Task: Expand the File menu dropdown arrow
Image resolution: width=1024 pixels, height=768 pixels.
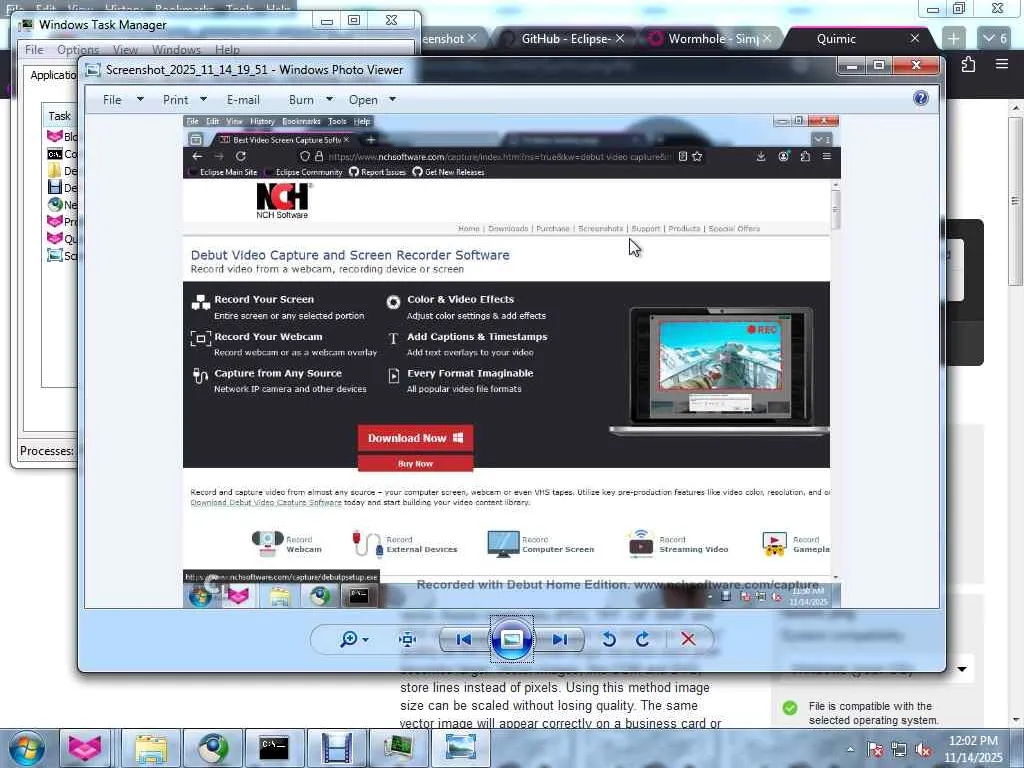Action: tap(140, 99)
